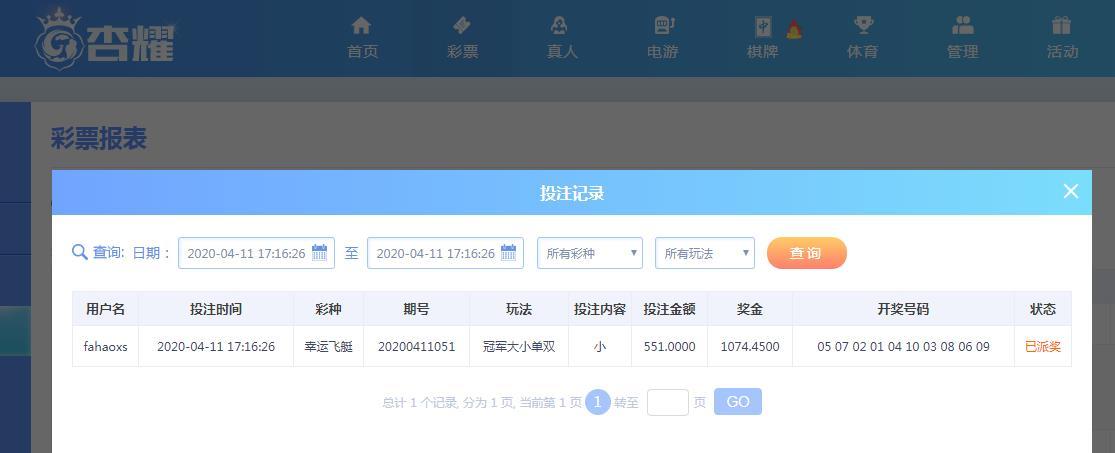Click the calendar icon in start date field

pos(319,252)
